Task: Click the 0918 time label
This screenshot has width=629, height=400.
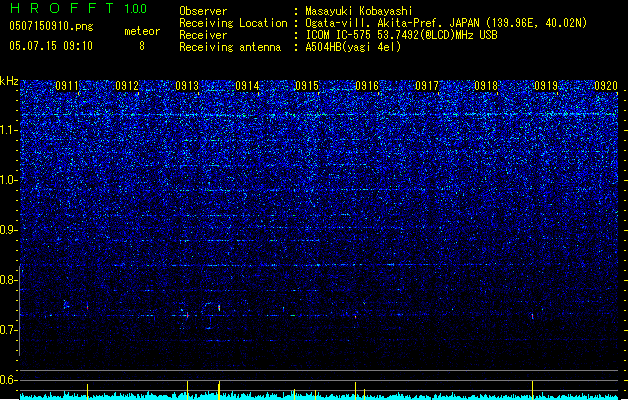Action: [x=486, y=86]
